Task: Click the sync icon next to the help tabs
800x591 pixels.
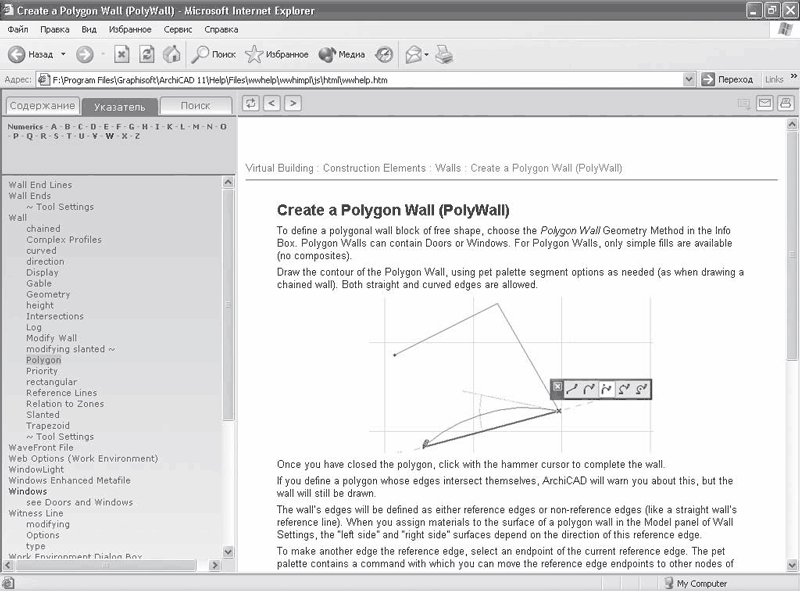Action: (x=250, y=105)
